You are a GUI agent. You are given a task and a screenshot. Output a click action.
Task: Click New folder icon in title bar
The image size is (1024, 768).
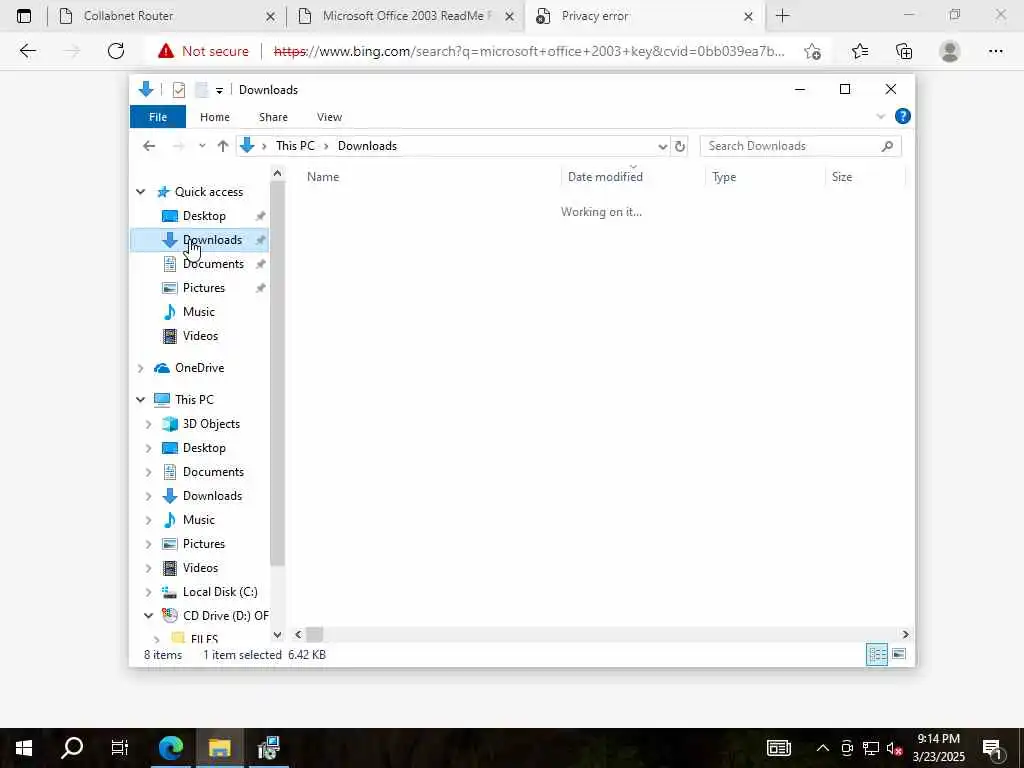click(x=201, y=90)
